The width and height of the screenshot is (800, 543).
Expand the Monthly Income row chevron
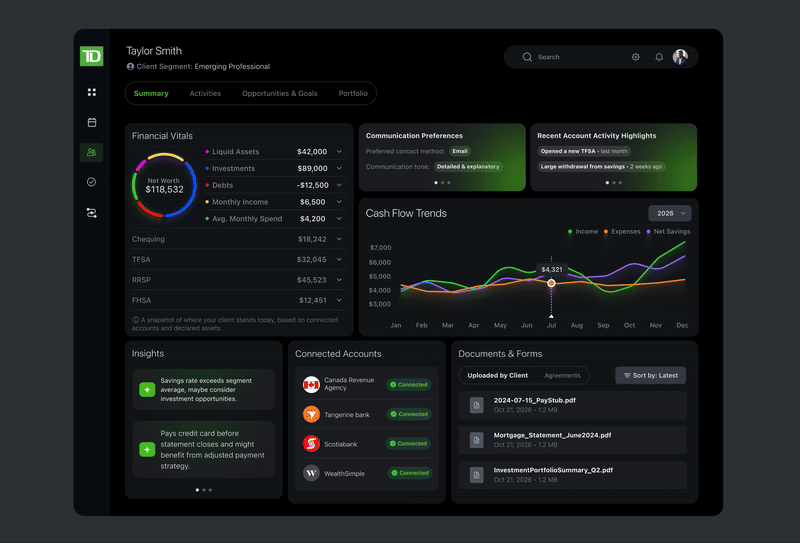(x=339, y=202)
